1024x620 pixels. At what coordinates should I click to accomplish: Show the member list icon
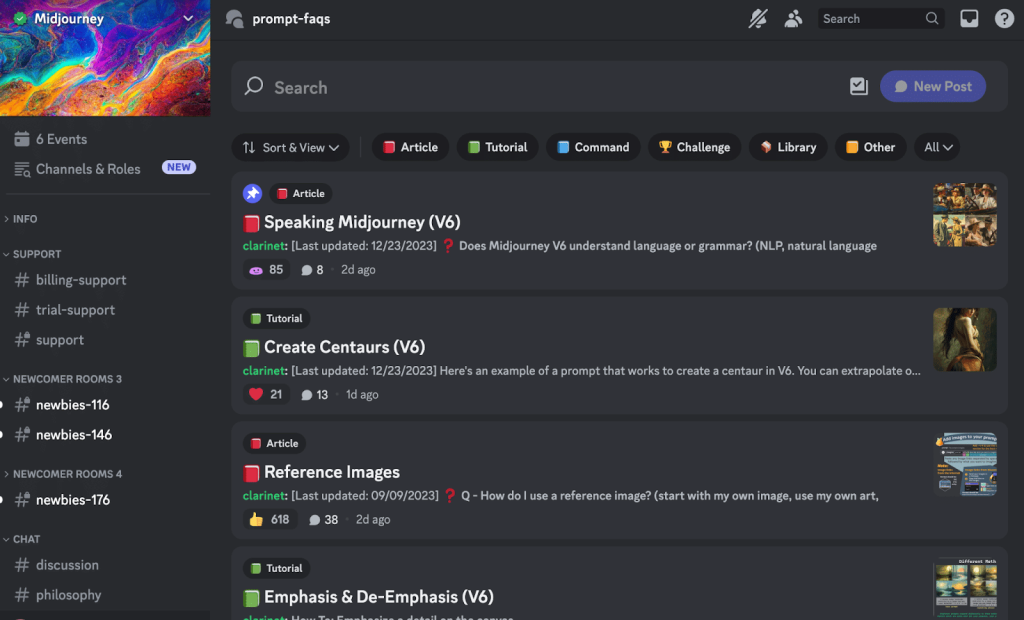[793, 18]
